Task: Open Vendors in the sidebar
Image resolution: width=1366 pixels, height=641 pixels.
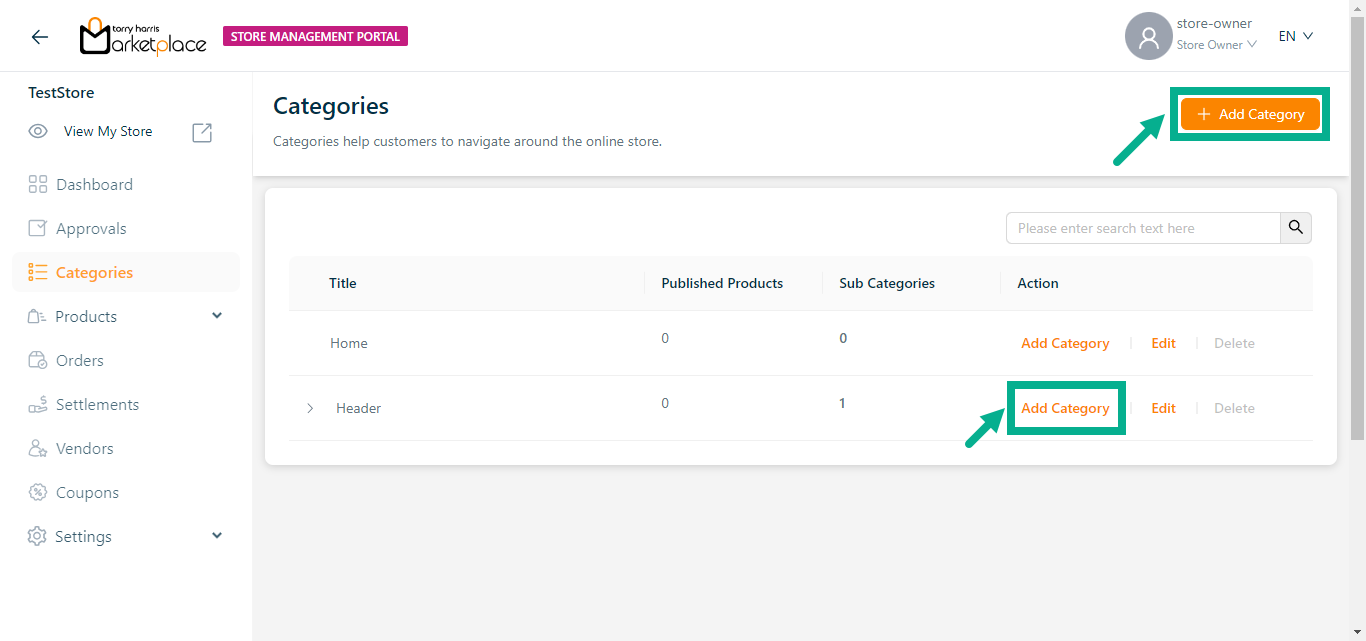Action: tap(84, 448)
